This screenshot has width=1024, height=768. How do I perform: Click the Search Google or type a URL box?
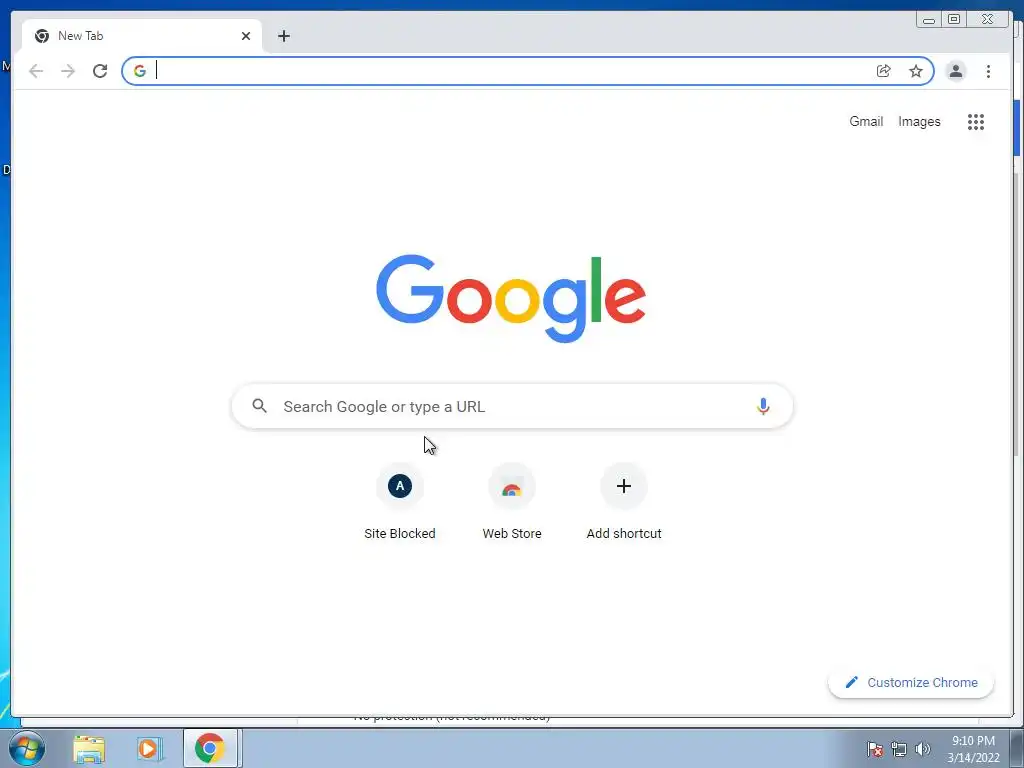click(513, 406)
